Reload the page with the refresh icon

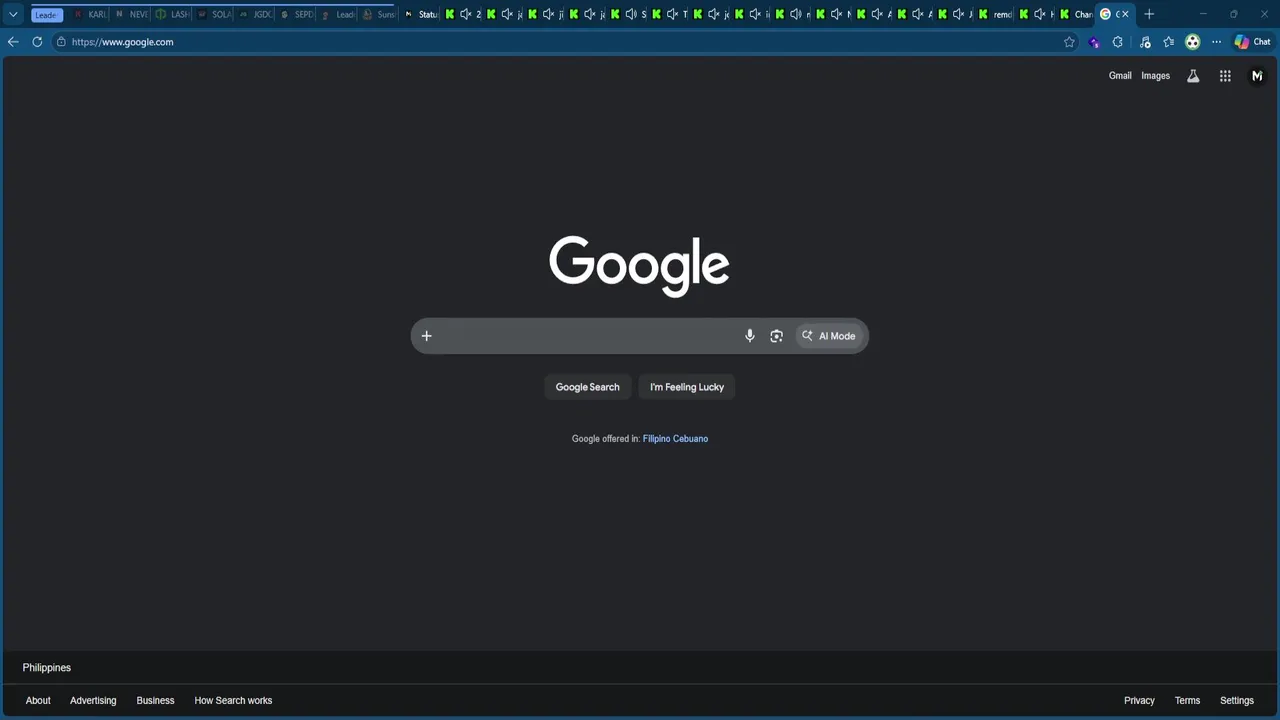point(37,42)
